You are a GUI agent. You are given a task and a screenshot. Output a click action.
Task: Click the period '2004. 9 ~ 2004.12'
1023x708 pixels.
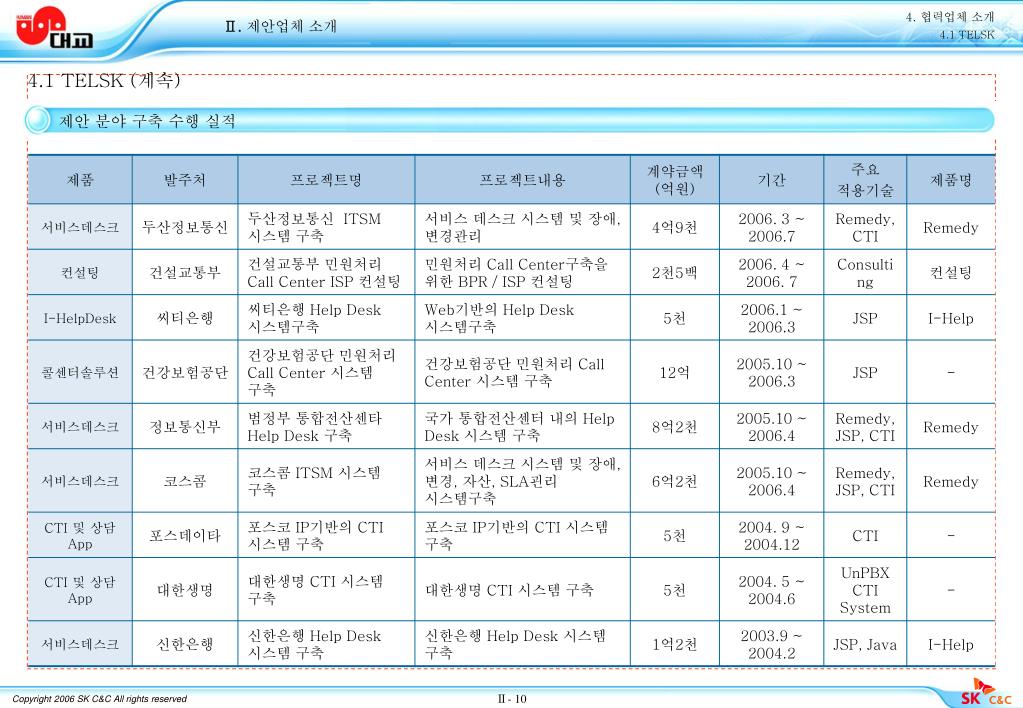tap(771, 536)
